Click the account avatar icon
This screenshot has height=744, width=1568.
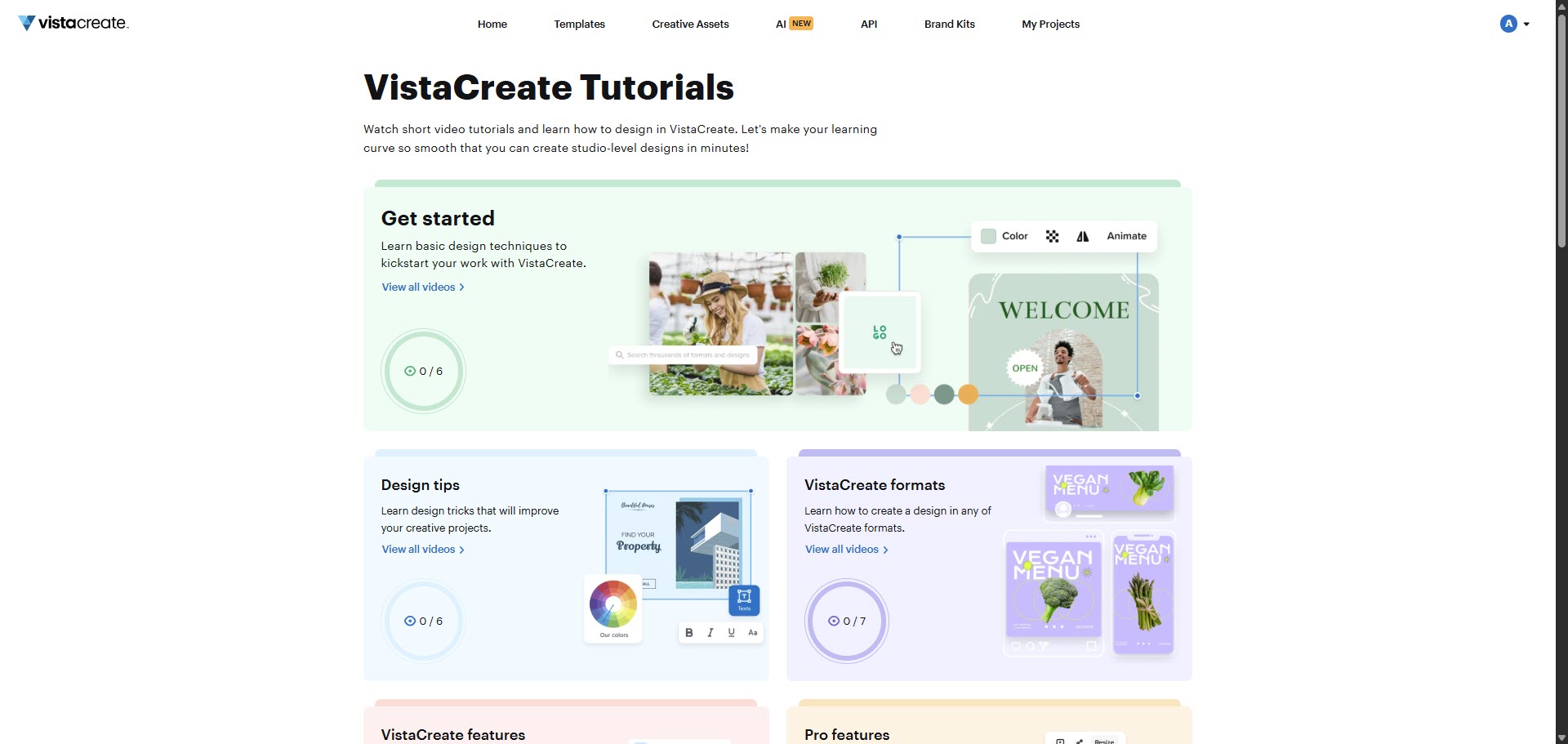click(1508, 24)
